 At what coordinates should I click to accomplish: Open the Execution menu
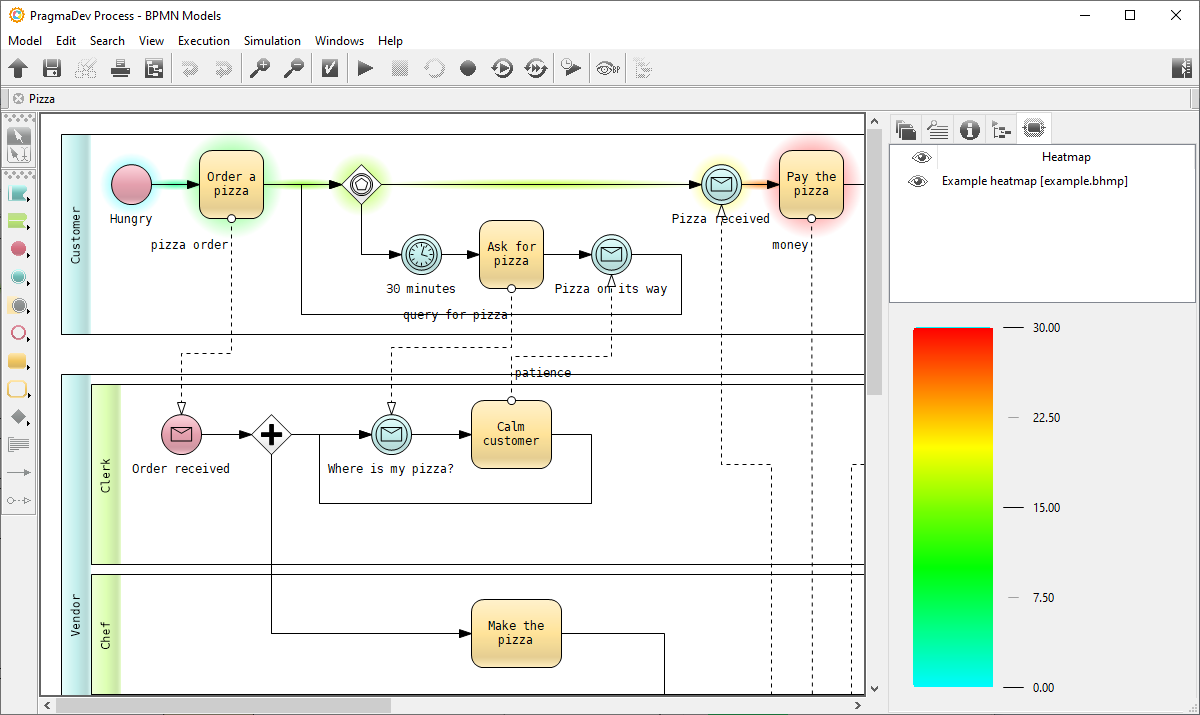(204, 41)
